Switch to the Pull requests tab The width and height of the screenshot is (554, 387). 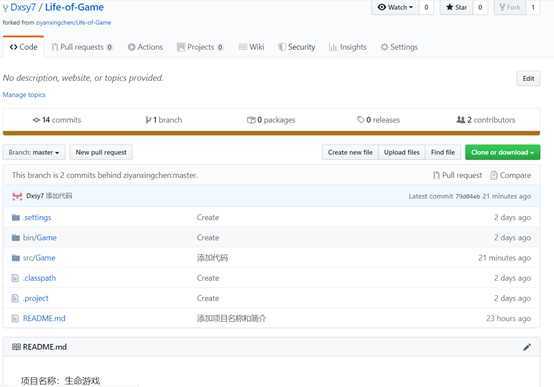(82, 47)
